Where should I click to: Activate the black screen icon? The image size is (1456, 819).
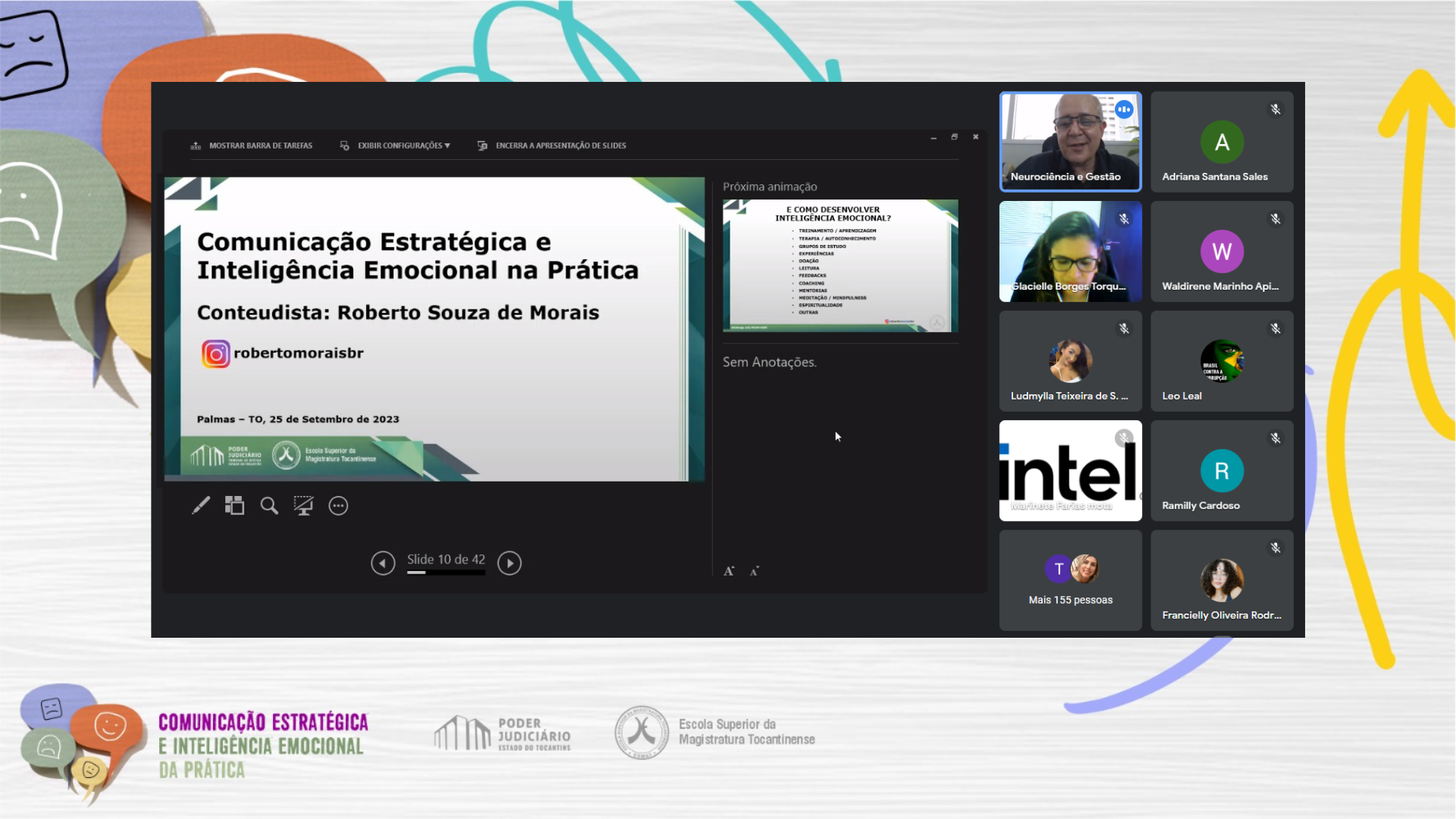(303, 505)
